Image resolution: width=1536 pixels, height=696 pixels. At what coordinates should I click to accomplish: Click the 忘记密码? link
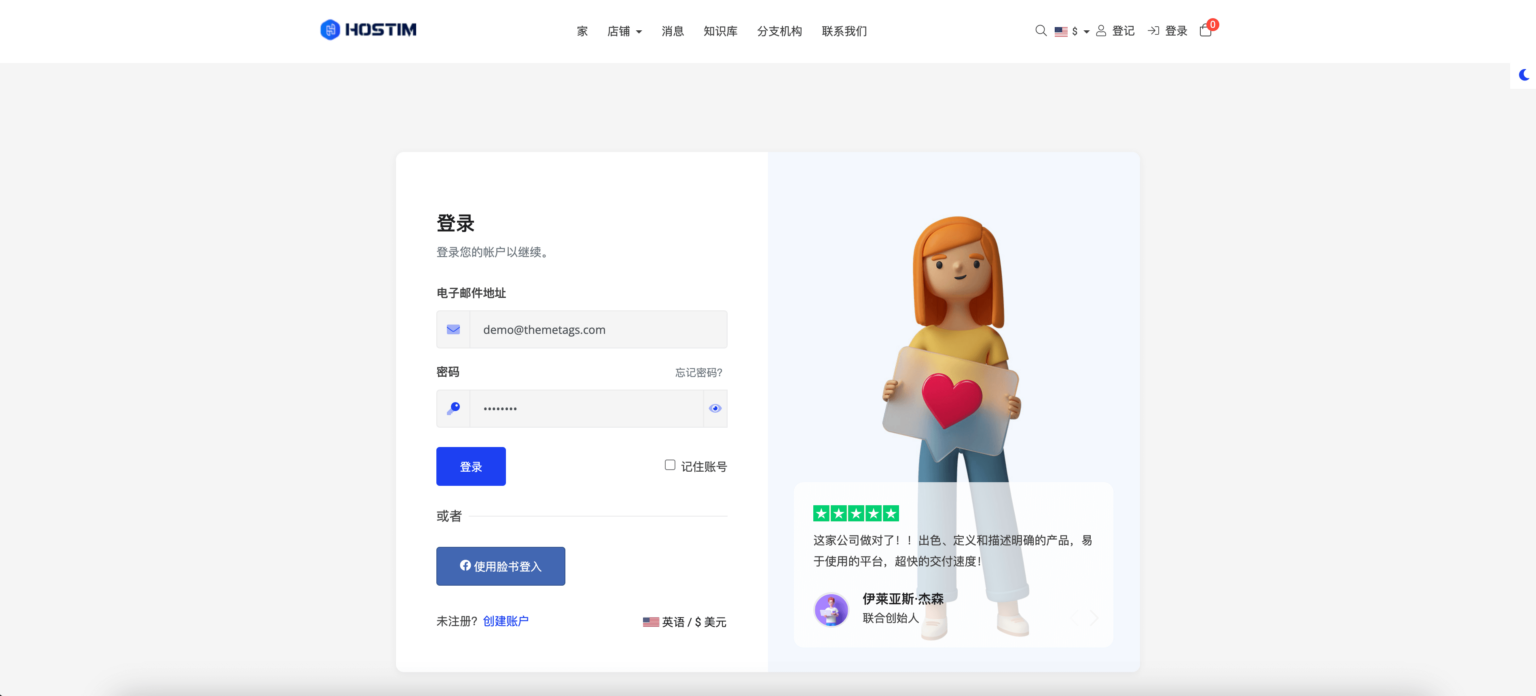pos(698,373)
